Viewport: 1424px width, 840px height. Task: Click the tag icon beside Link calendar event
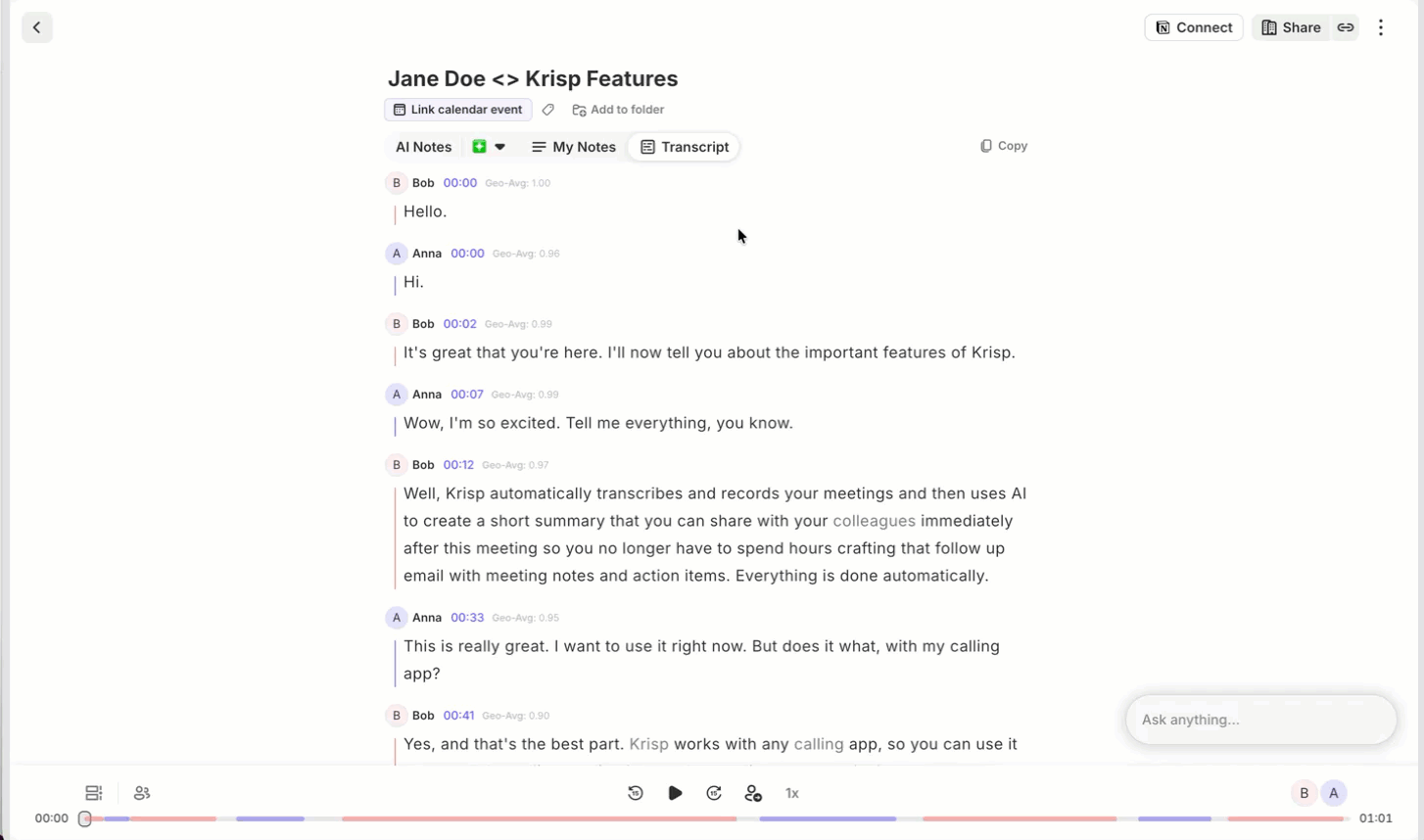tap(548, 110)
